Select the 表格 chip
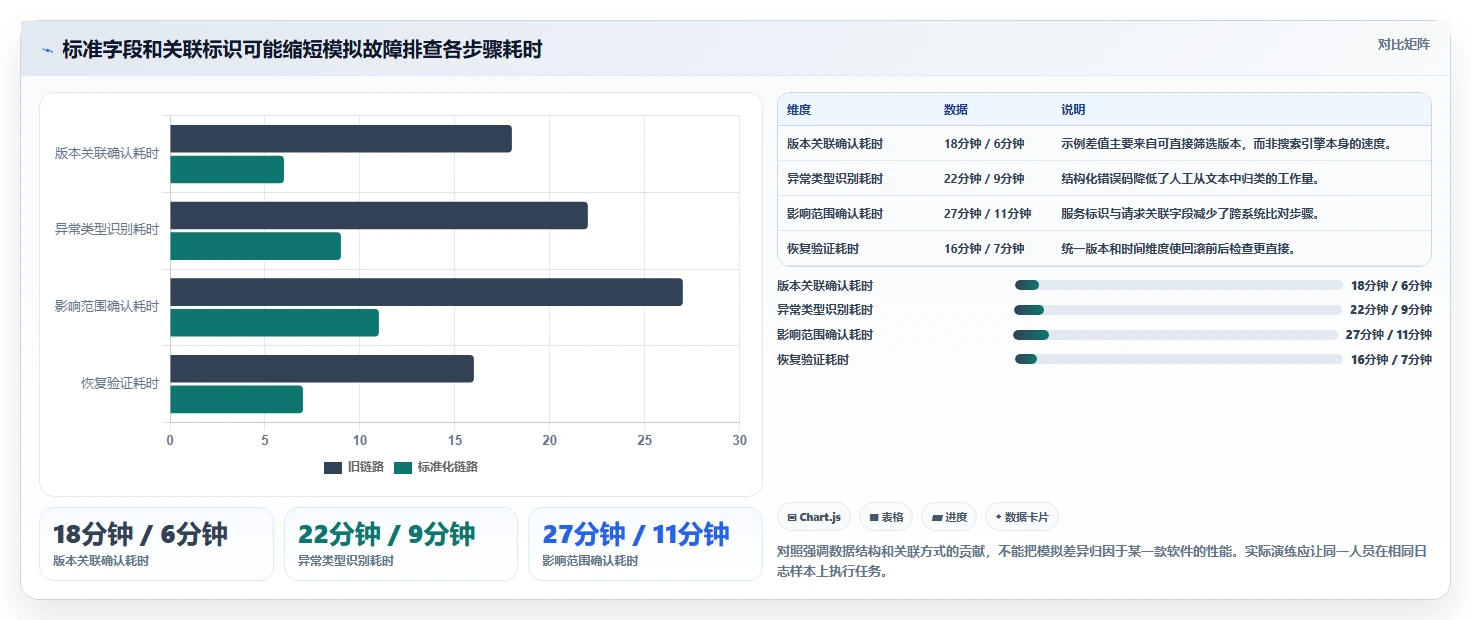 pyautogui.click(x=886, y=517)
